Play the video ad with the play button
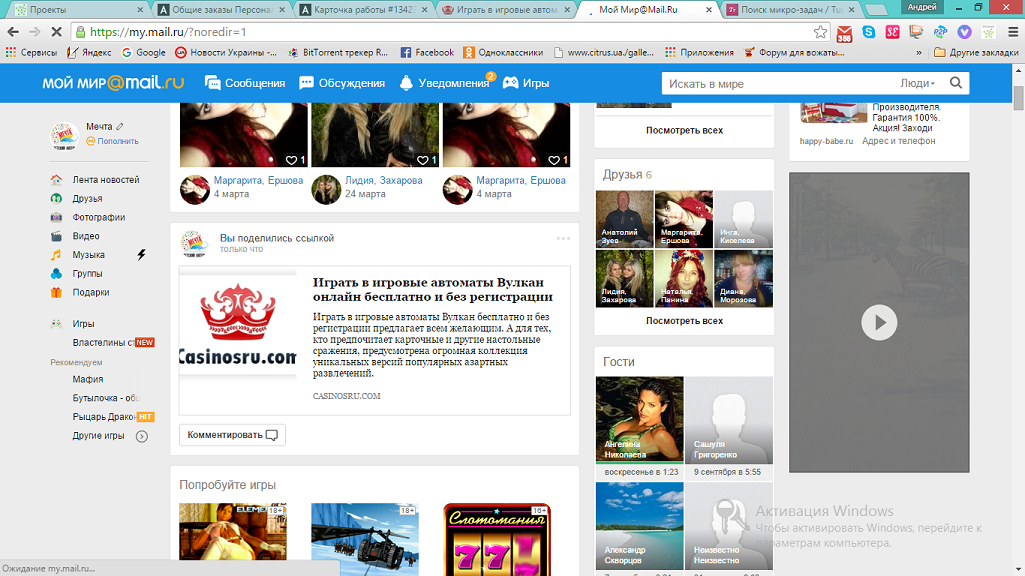The height and width of the screenshot is (576, 1025). (879, 322)
